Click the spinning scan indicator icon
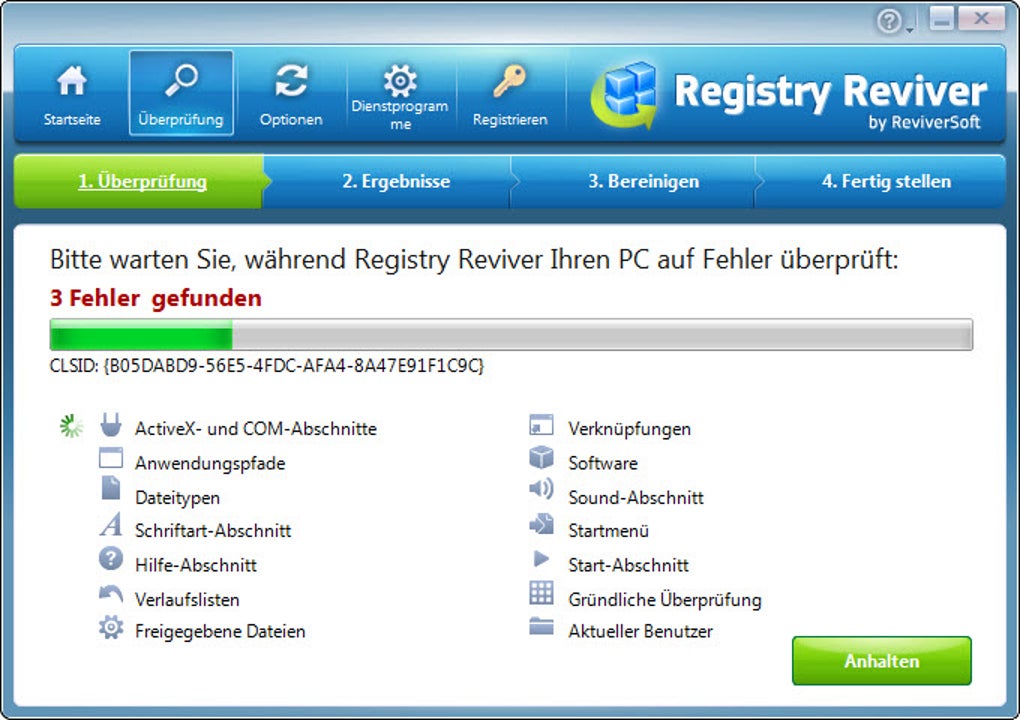Viewport: 1020px width, 720px height. click(x=71, y=427)
